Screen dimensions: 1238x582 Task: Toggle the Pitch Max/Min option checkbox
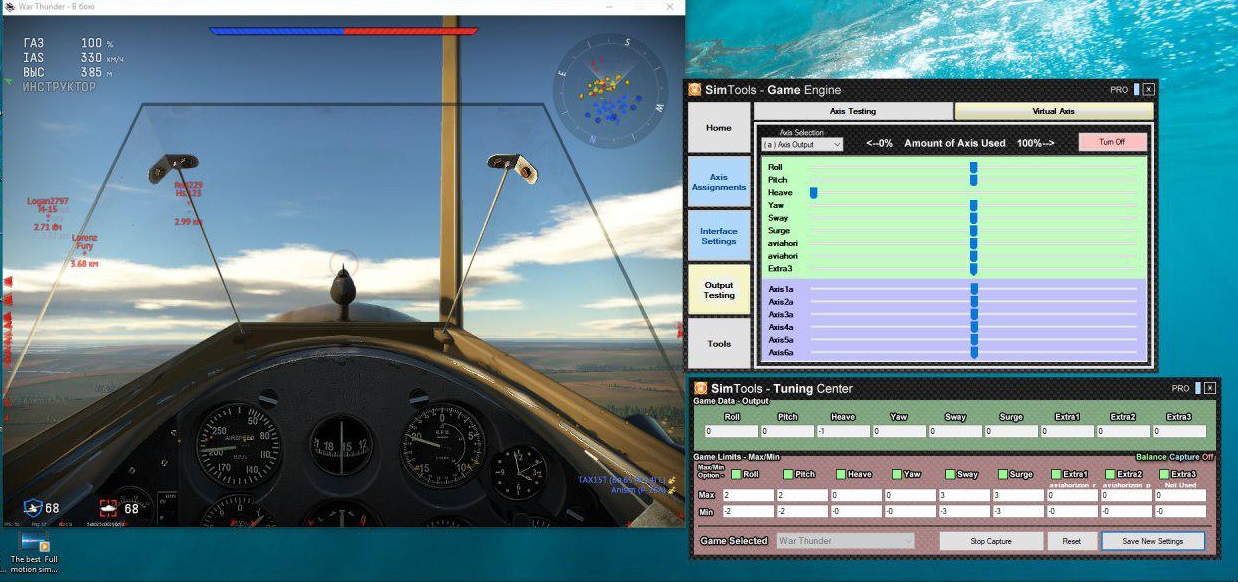tap(788, 474)
